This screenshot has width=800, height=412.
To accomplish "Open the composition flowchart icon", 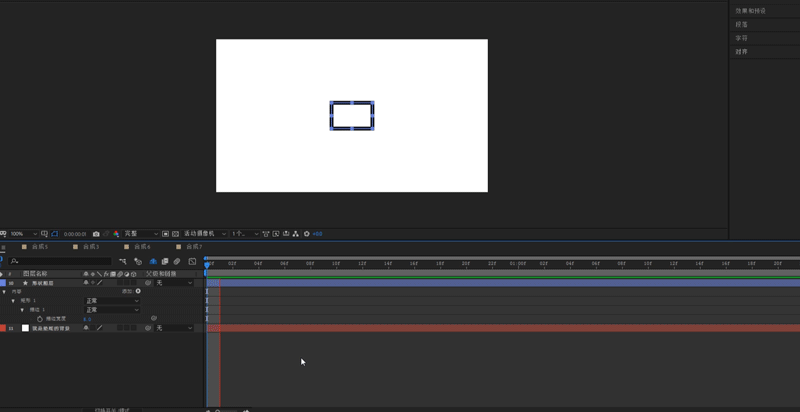I will tap(296, 234).
